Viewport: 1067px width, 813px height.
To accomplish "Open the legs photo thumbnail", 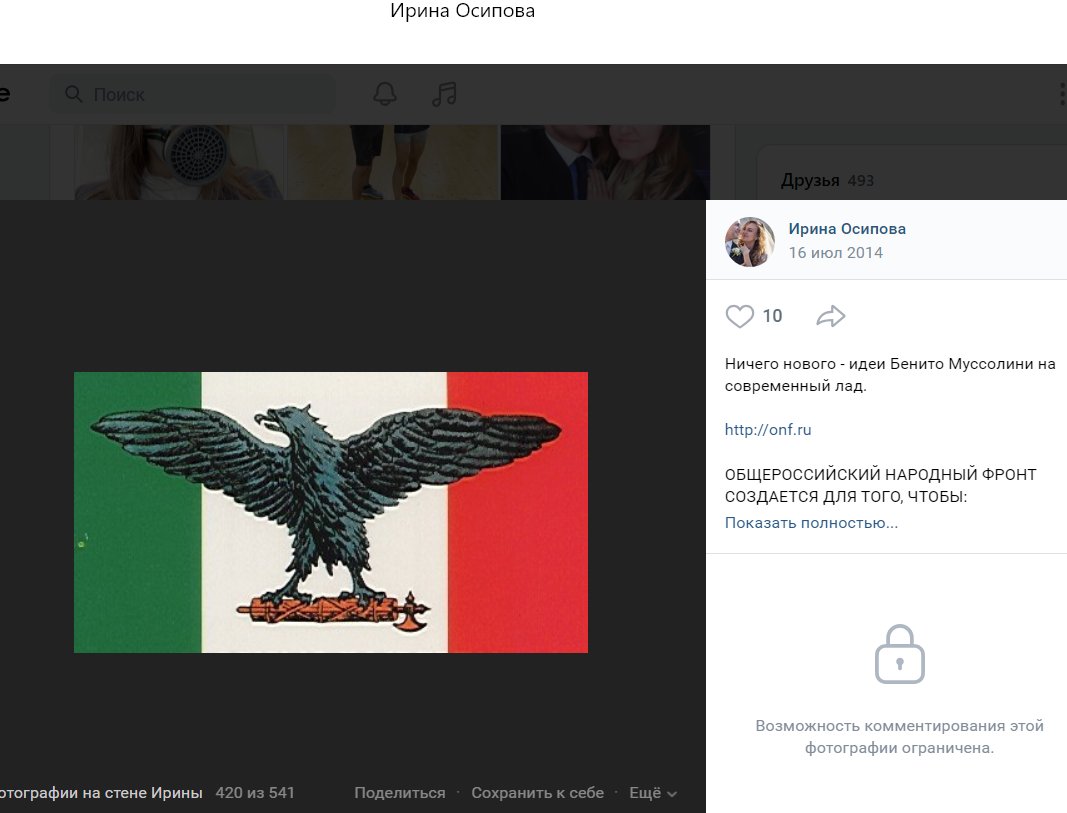I will (x=393, y=162).
